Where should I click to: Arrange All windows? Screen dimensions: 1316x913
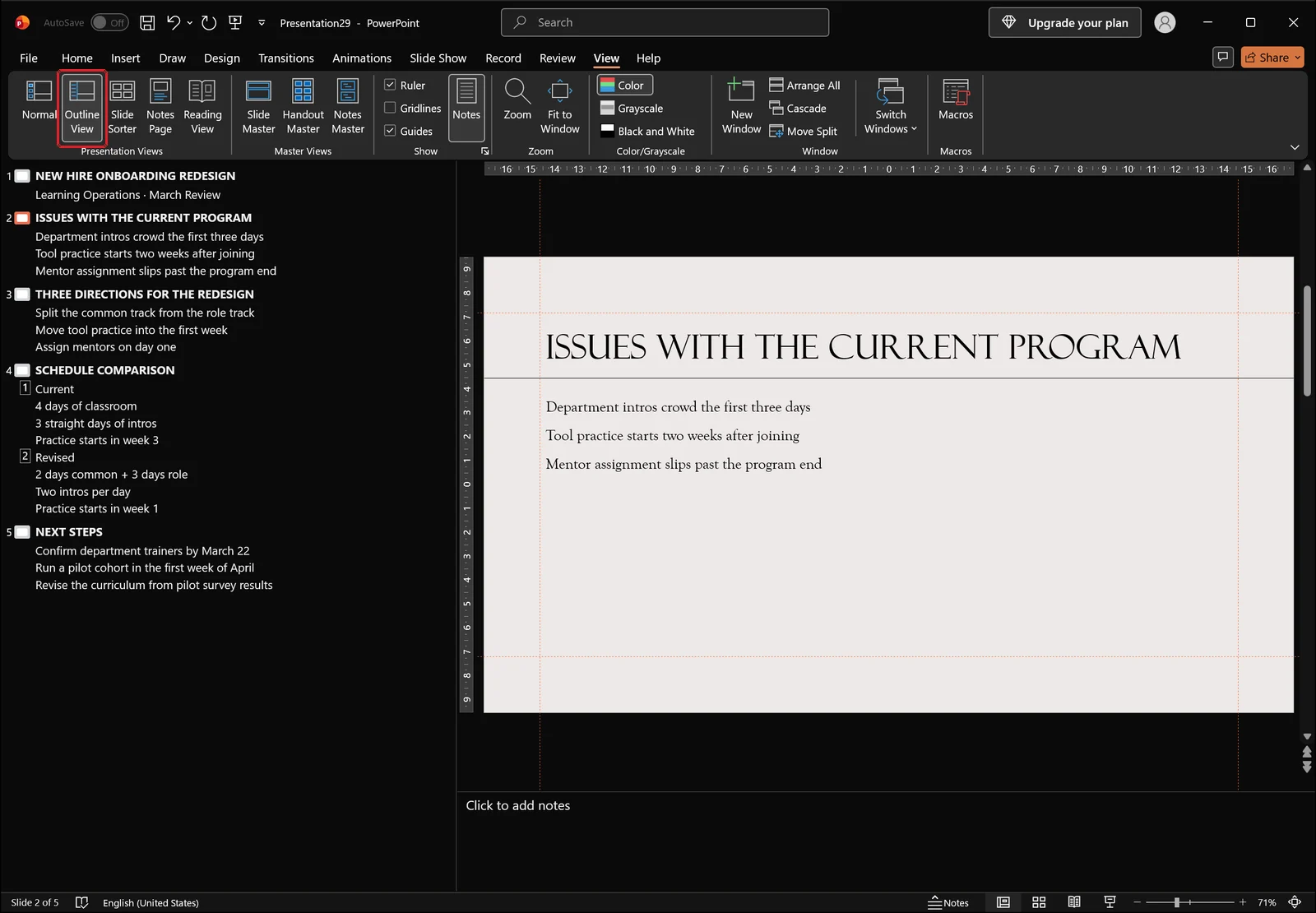804,86
